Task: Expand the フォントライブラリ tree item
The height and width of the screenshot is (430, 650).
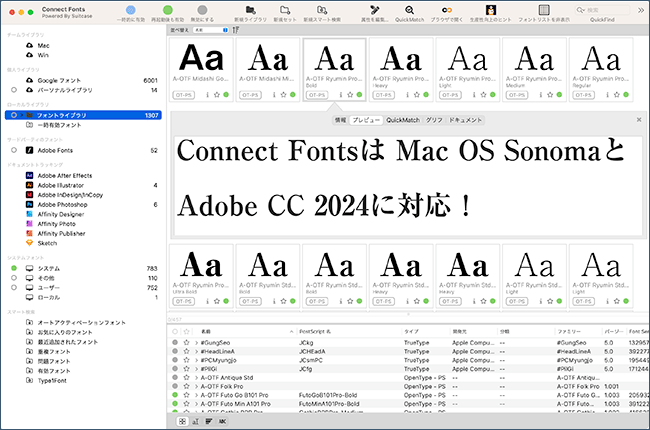Action: click(x=22, y=115)
